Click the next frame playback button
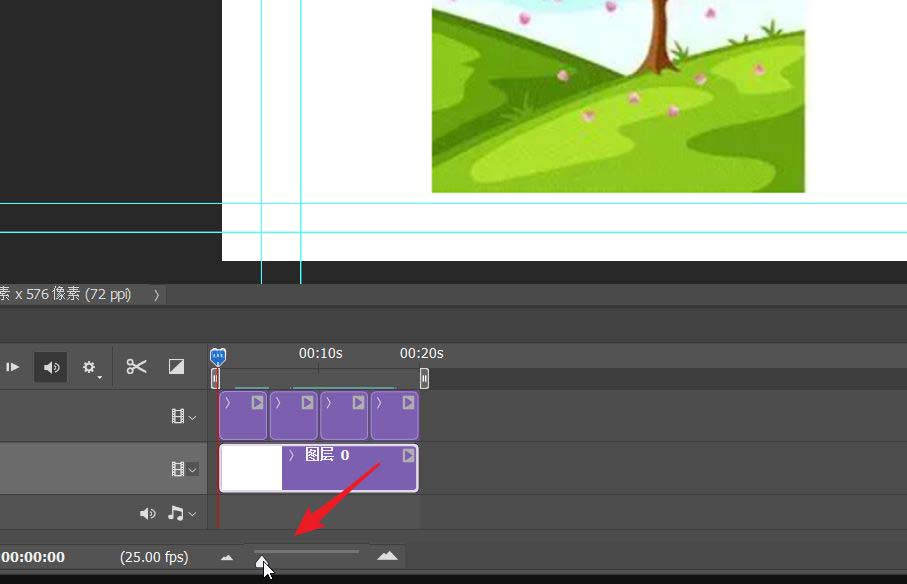The image size is (907, 584). pos(12,367)
